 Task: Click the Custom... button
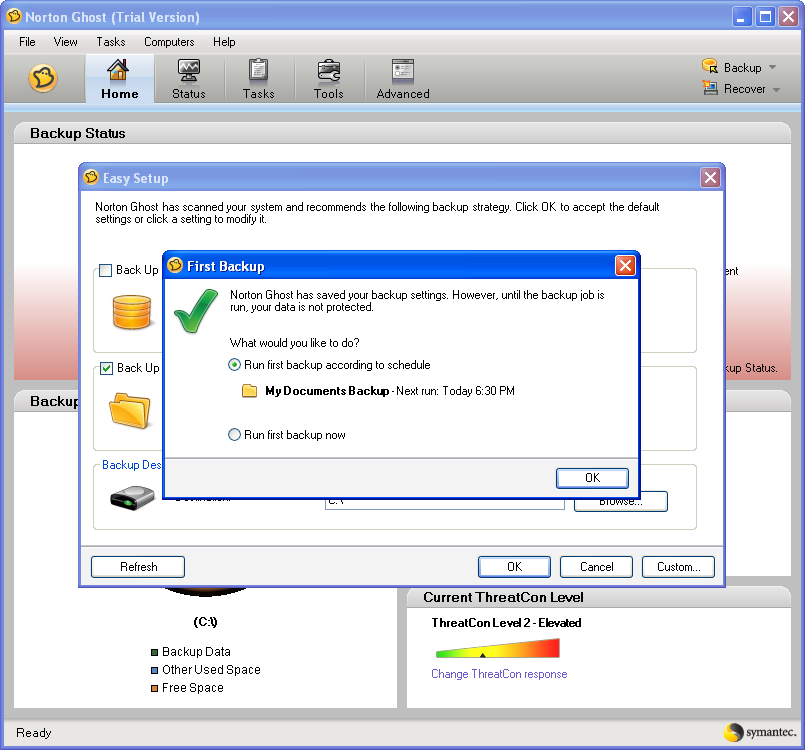[x=678, y=567]
